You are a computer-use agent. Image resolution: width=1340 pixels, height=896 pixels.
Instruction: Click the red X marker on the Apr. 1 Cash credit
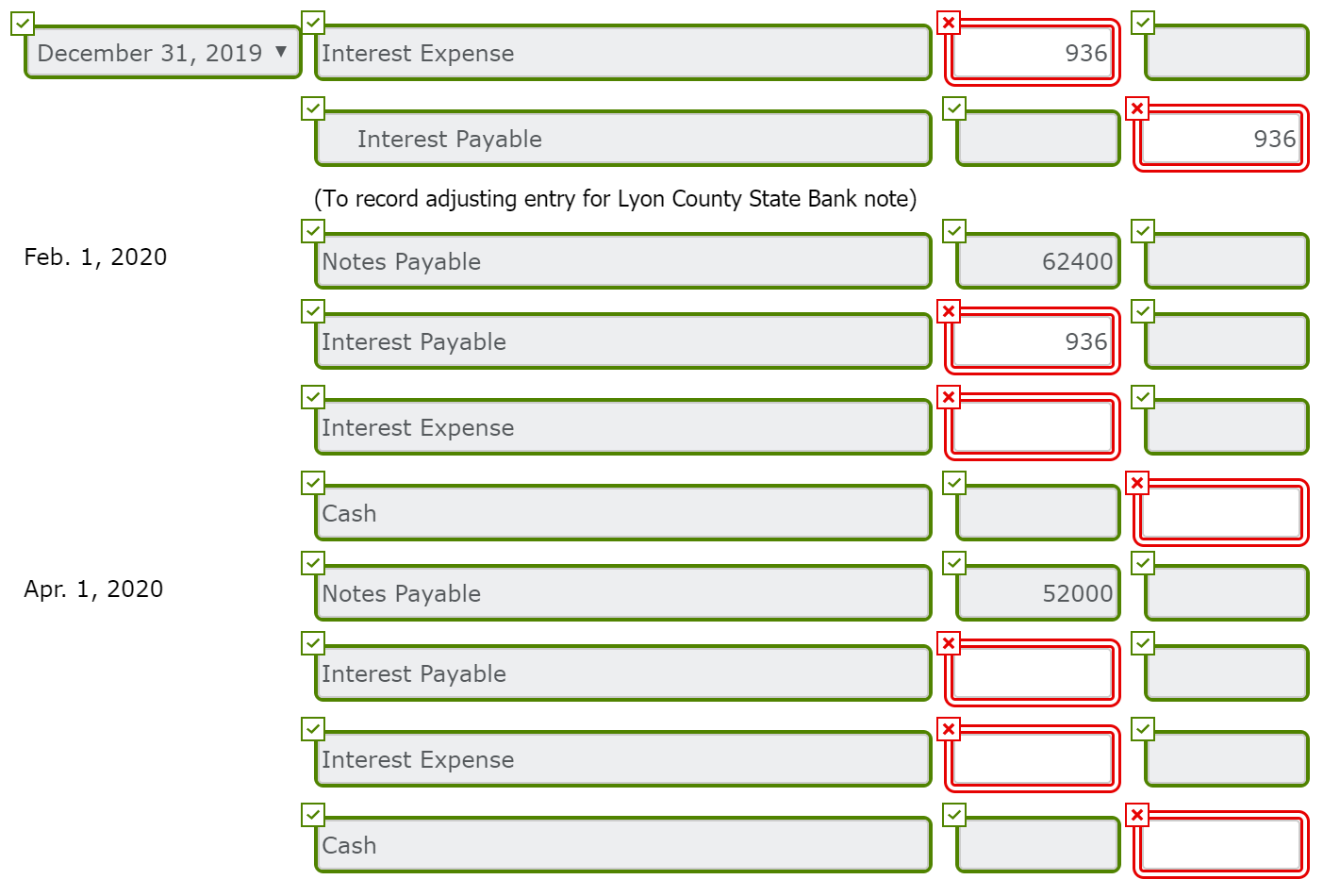point(1137,815)
